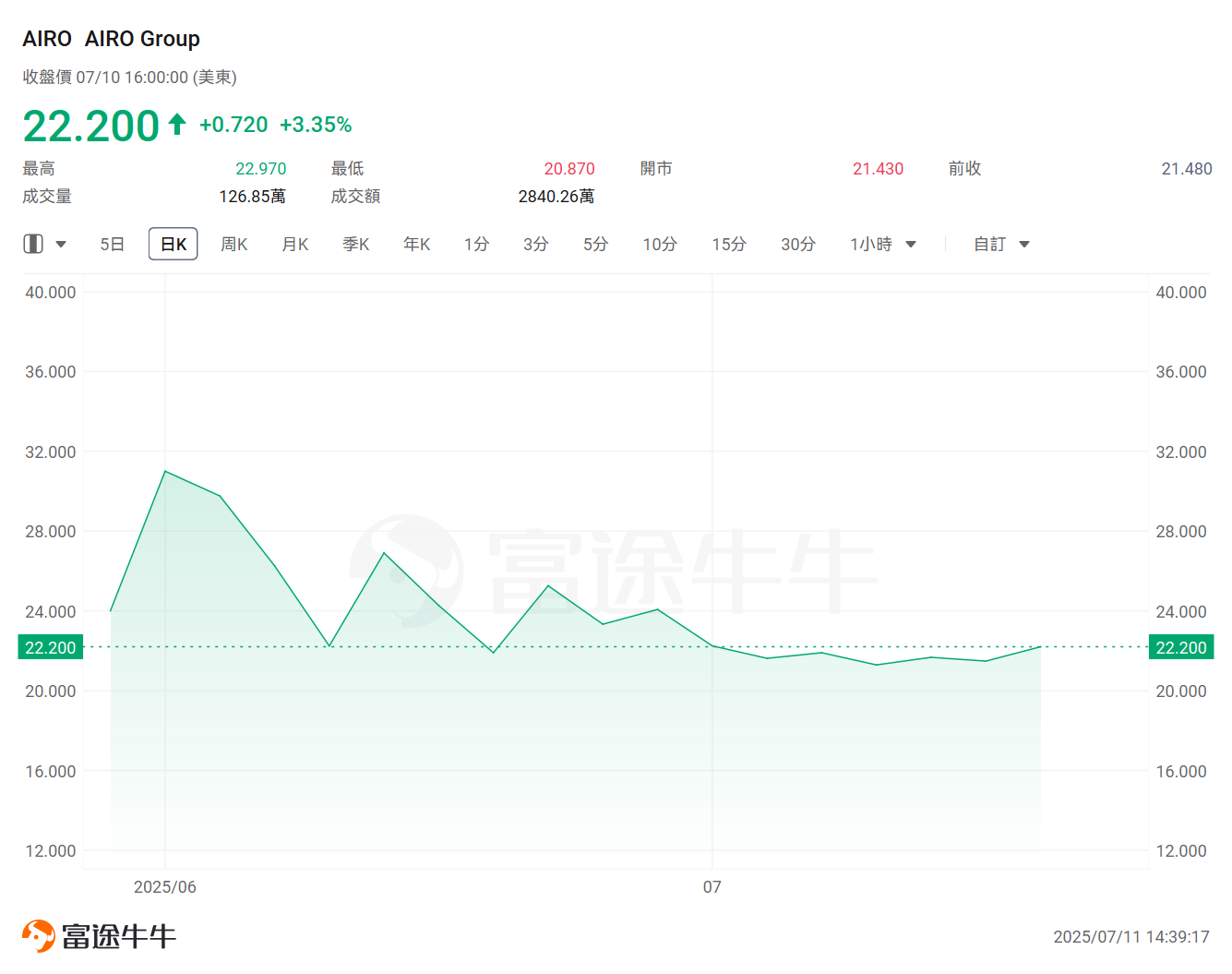Expand the chart layout dropdown arrow

61,245
